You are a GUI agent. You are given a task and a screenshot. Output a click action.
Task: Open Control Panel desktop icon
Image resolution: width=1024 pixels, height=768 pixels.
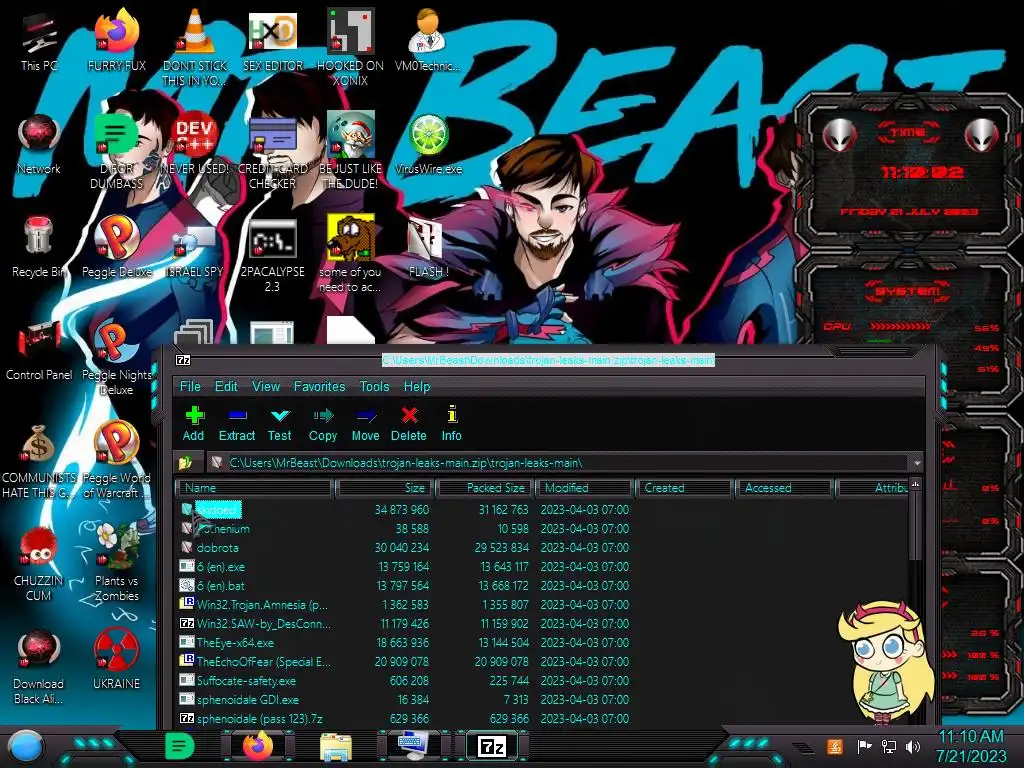[39, 350]
